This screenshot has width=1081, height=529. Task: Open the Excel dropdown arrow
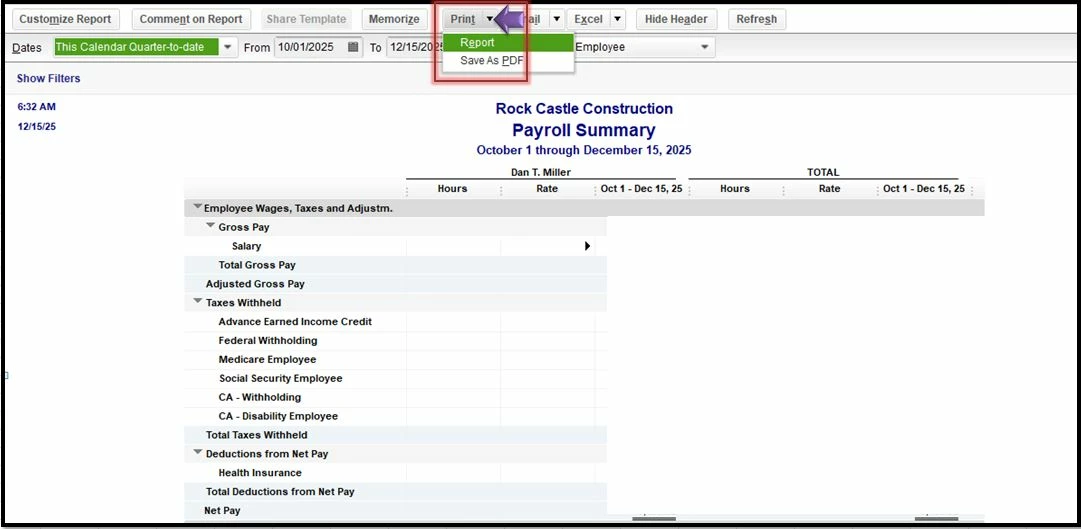point(618,19)
